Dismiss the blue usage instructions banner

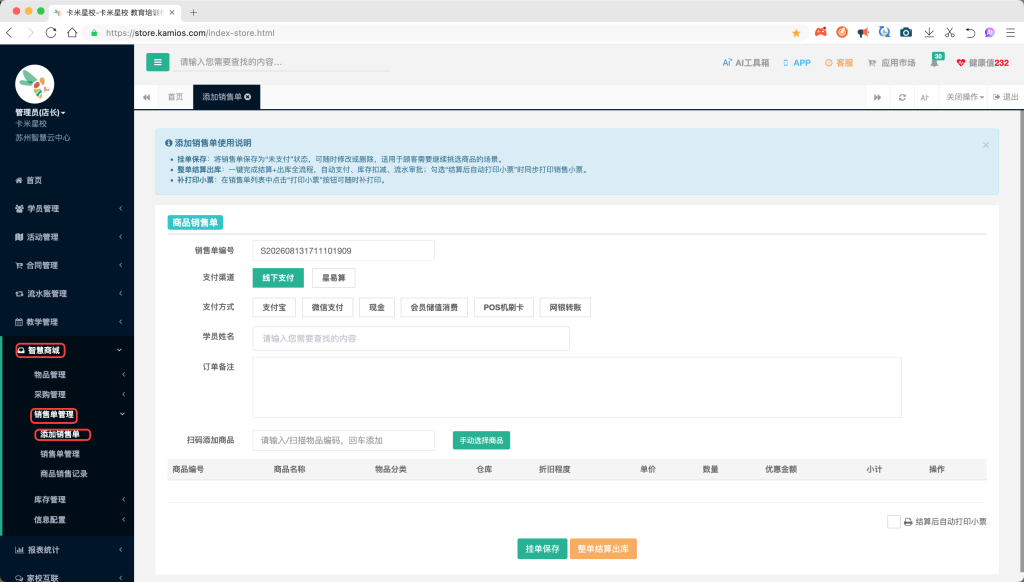985,145
